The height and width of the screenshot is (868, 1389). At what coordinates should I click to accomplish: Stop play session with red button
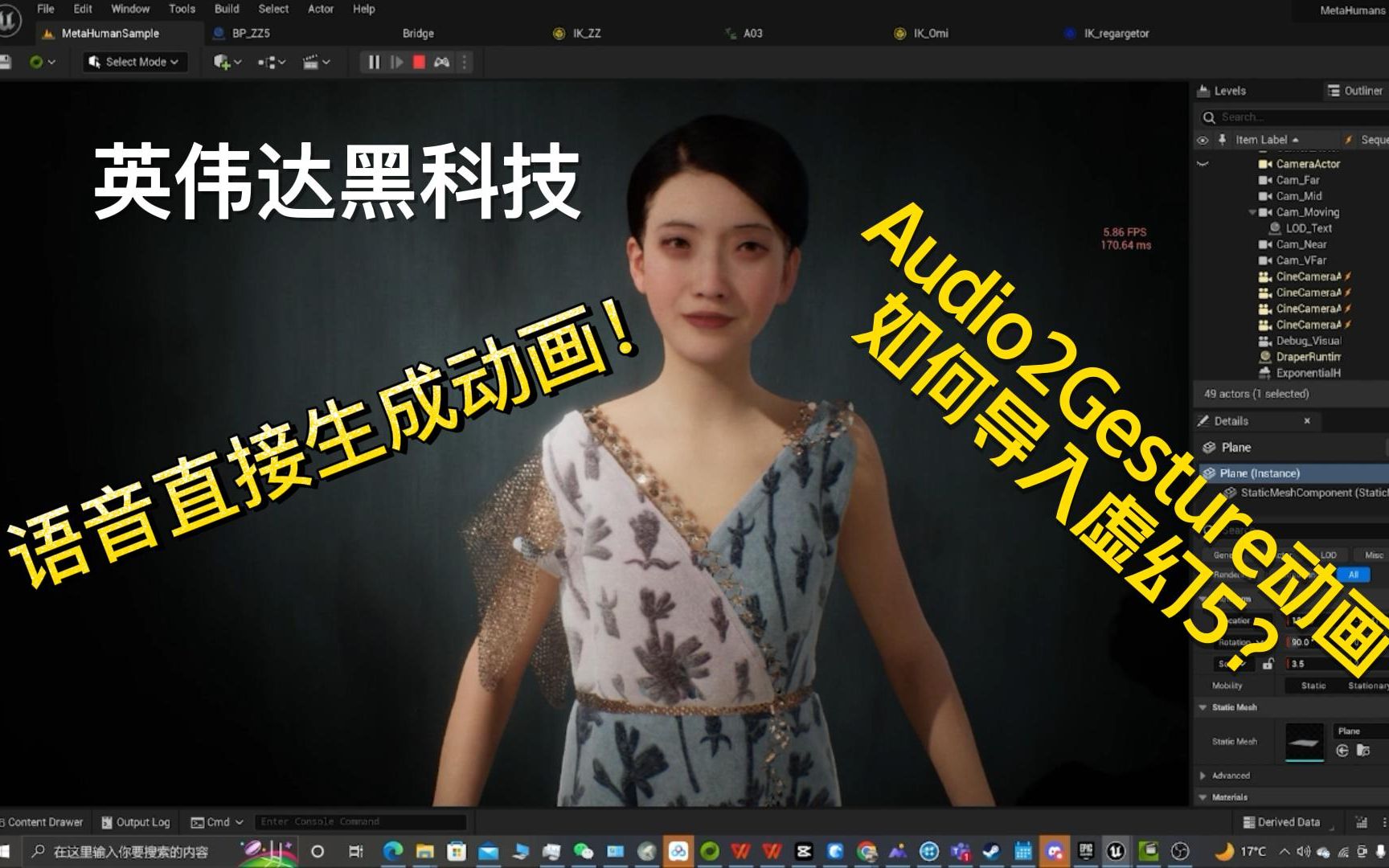click(419, 62)
